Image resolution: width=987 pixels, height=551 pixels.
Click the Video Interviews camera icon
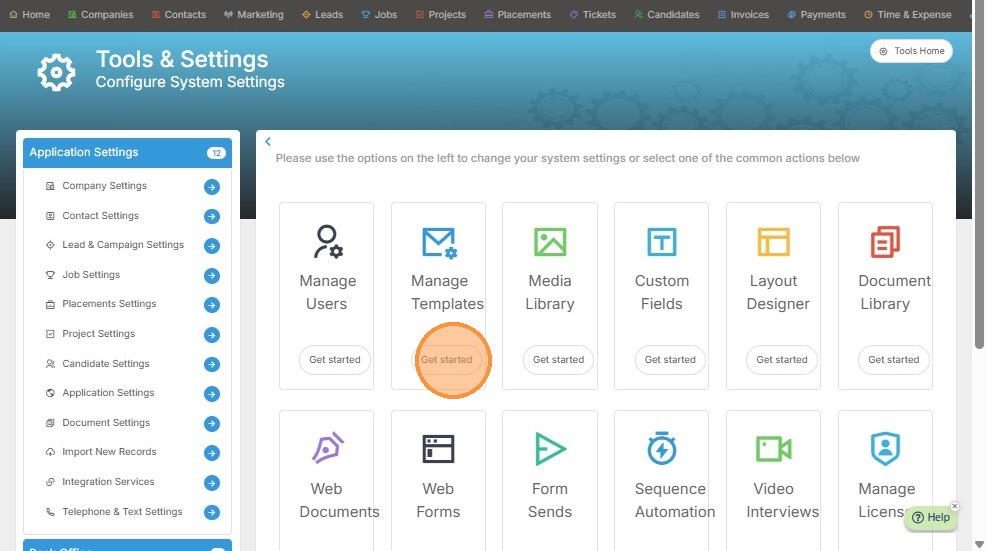point(774,449)
